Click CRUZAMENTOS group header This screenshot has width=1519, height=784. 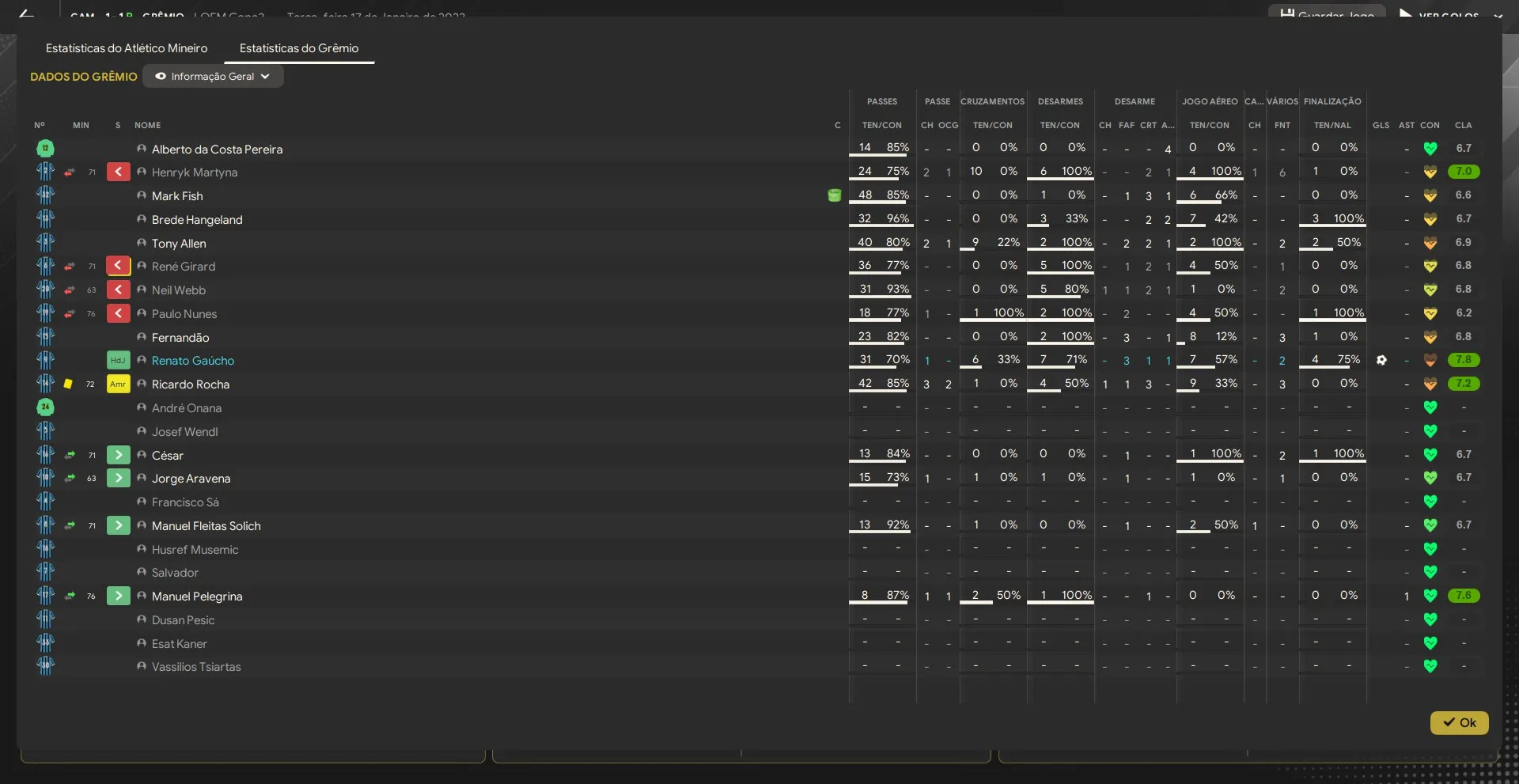pyautogui.click(x=992, y=101)
